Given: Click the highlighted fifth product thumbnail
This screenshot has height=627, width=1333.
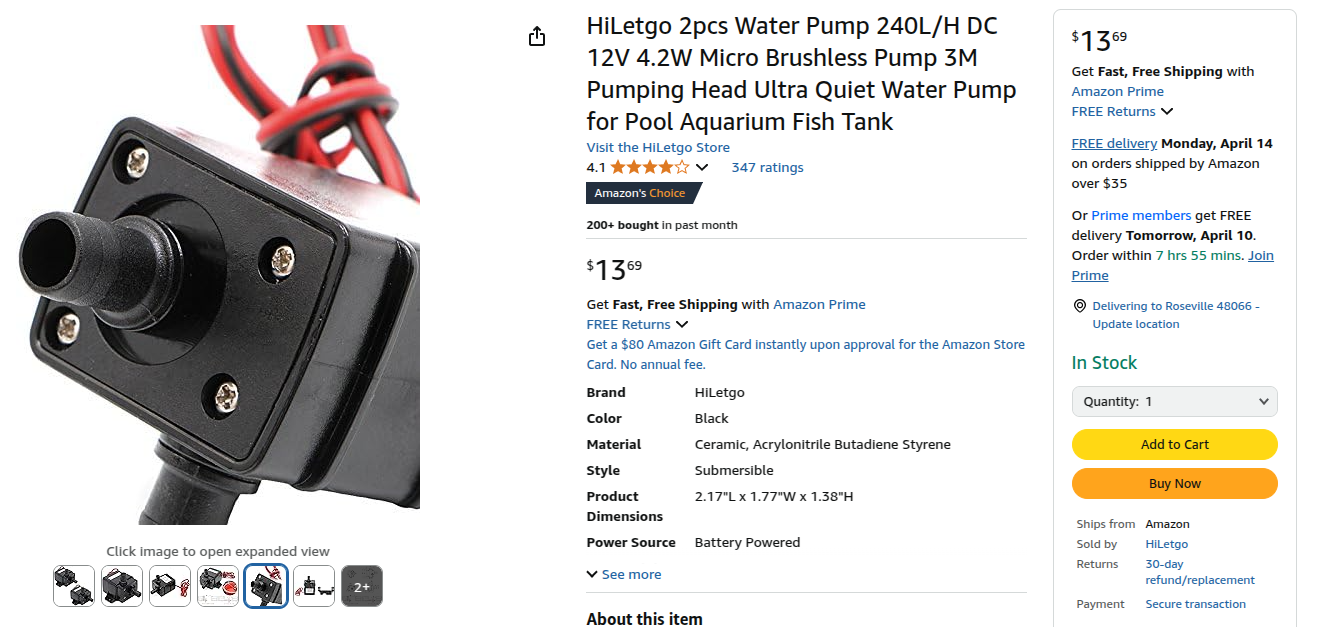Looking at the screenshot, I should (265, 586).
